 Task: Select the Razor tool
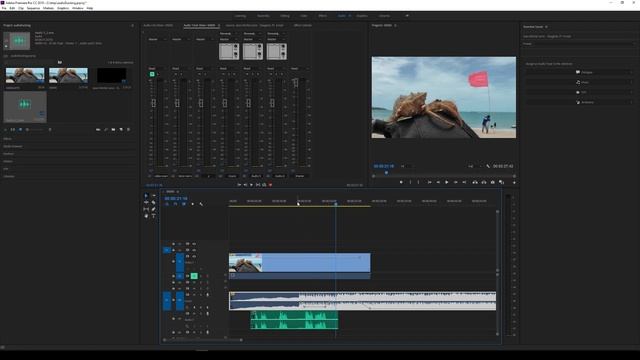(x=153, y=202)
